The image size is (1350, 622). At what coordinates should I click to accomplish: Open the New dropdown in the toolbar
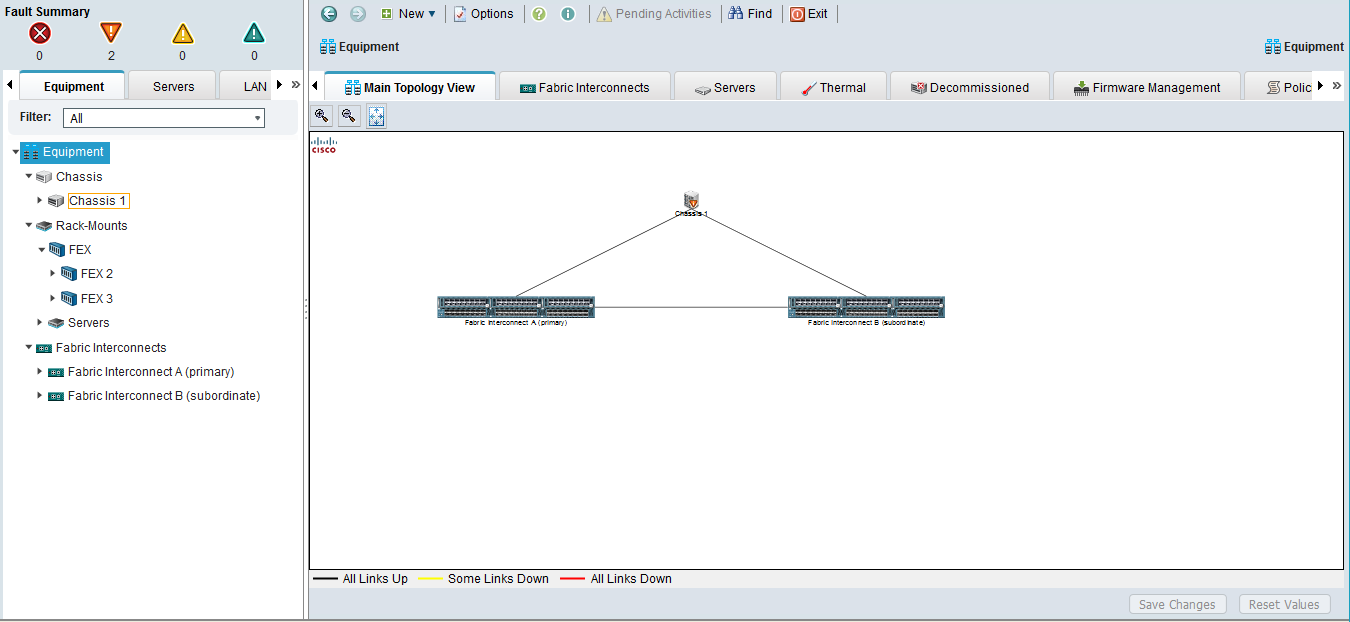click(x=408, y=14)
